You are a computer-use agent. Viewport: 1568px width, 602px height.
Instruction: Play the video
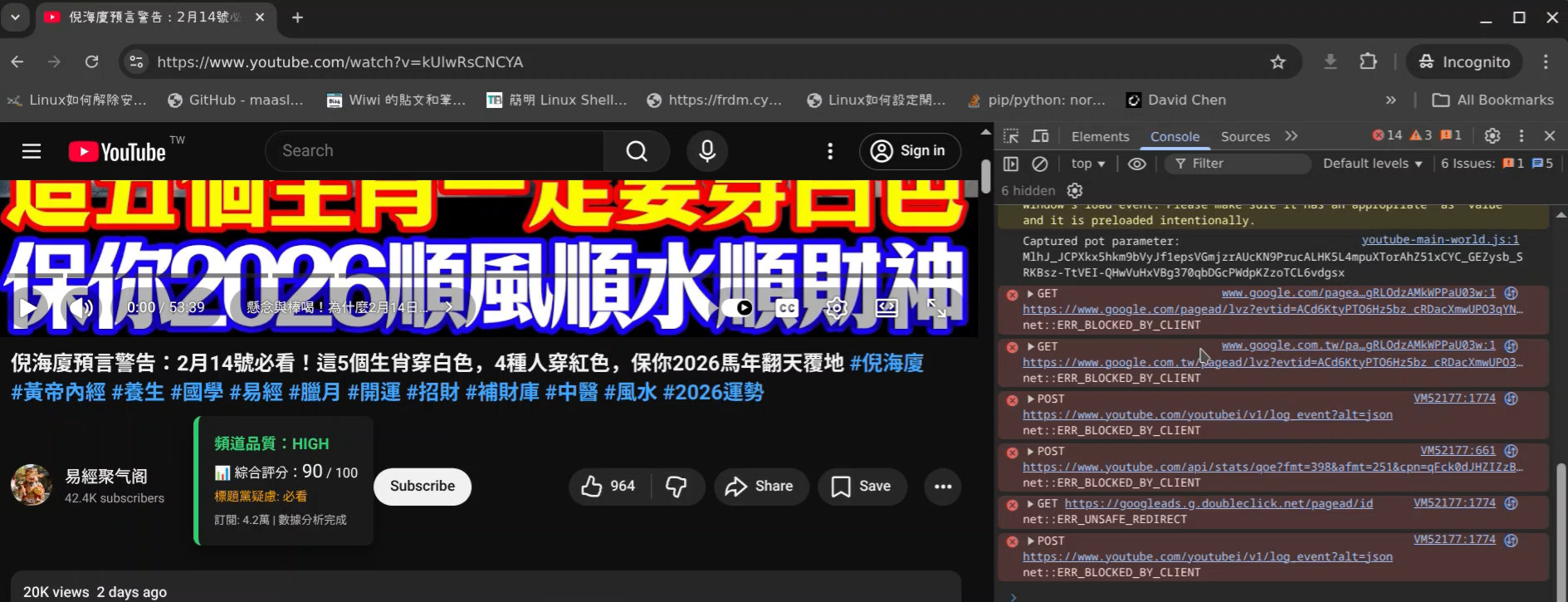click(28, 308)
